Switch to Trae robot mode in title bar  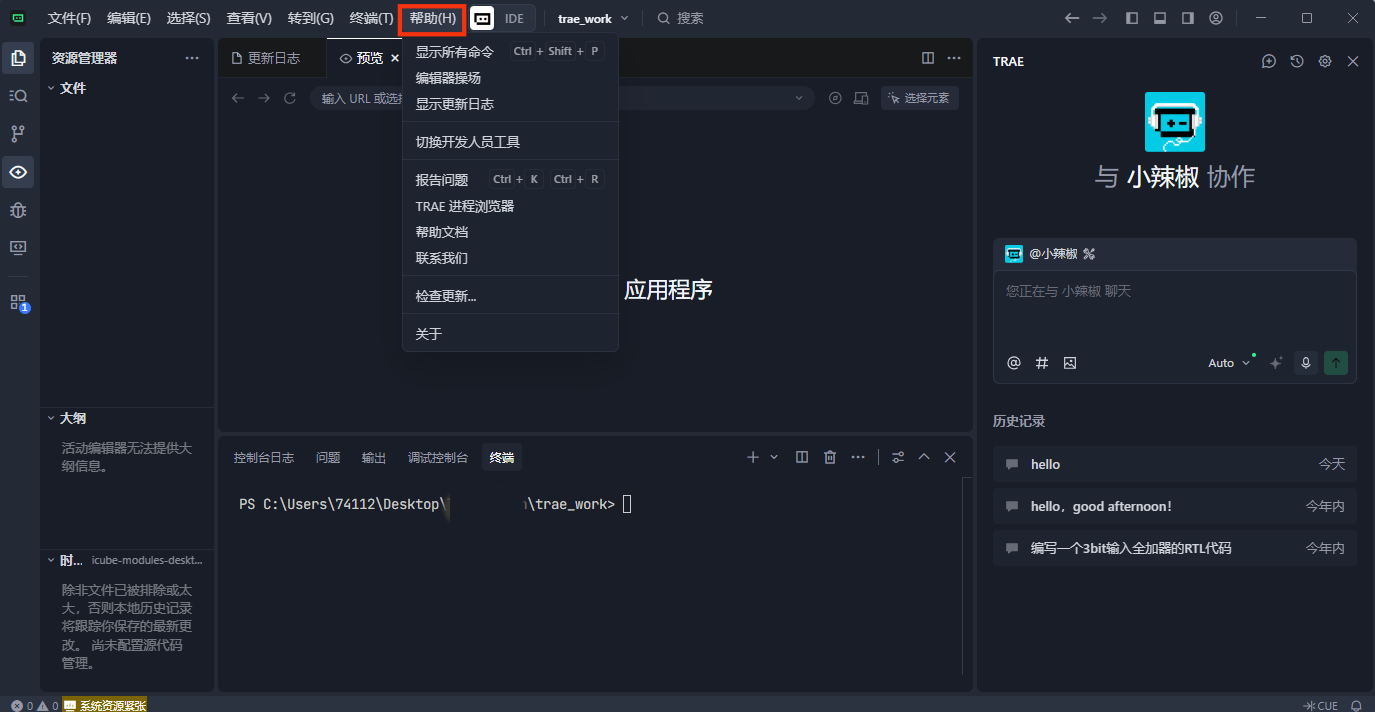482,18
